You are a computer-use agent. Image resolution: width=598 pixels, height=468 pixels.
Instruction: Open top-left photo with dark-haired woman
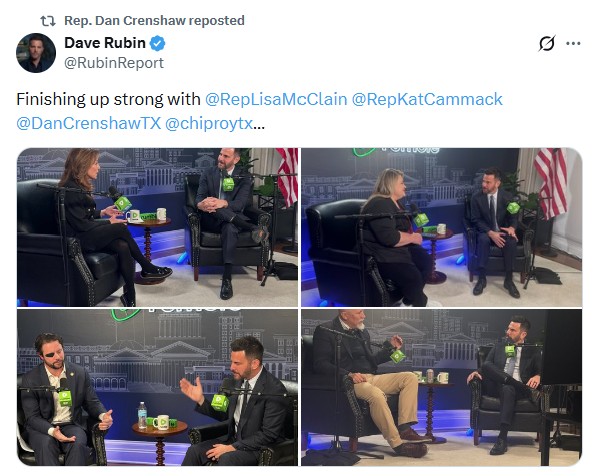point(157,227)
